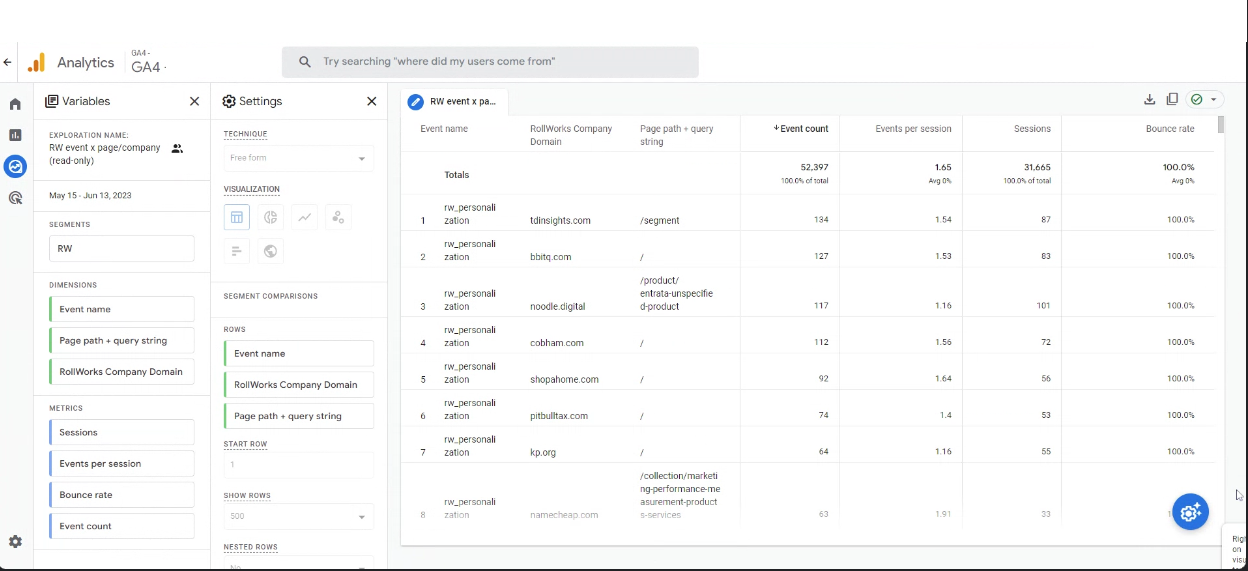
Task: Open the Reports bar chart sidebar icon
Action: tap(15, 135)
